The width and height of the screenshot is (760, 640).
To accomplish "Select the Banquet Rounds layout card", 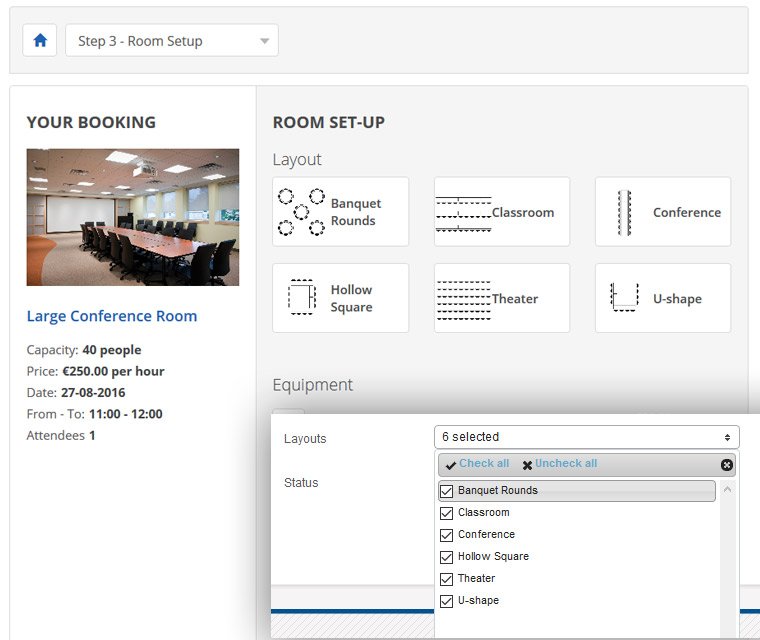I will click(341, 211).
